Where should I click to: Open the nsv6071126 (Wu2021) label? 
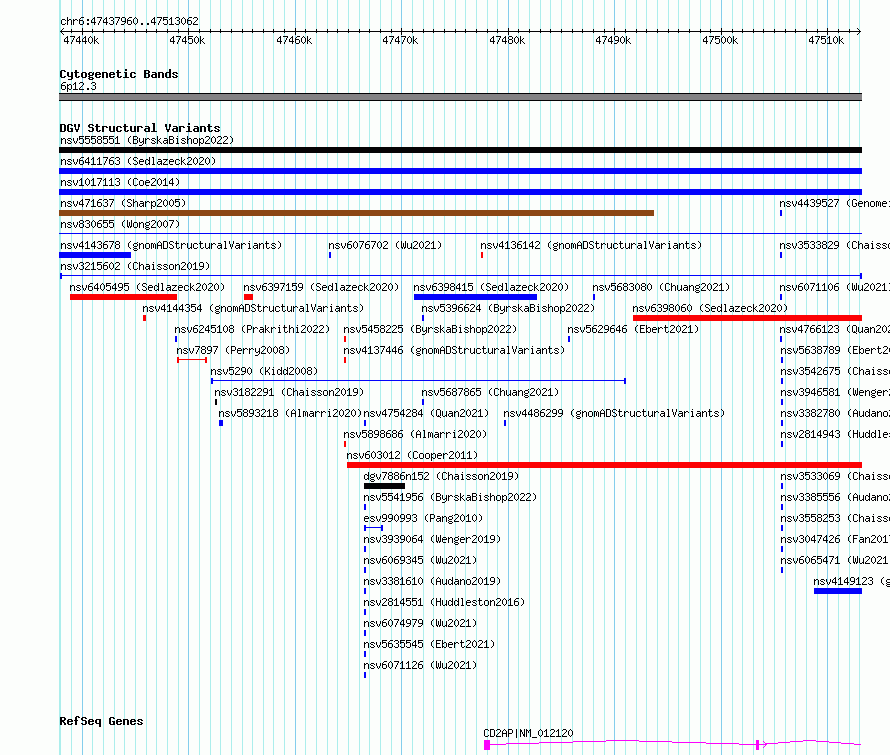(420, 665)
